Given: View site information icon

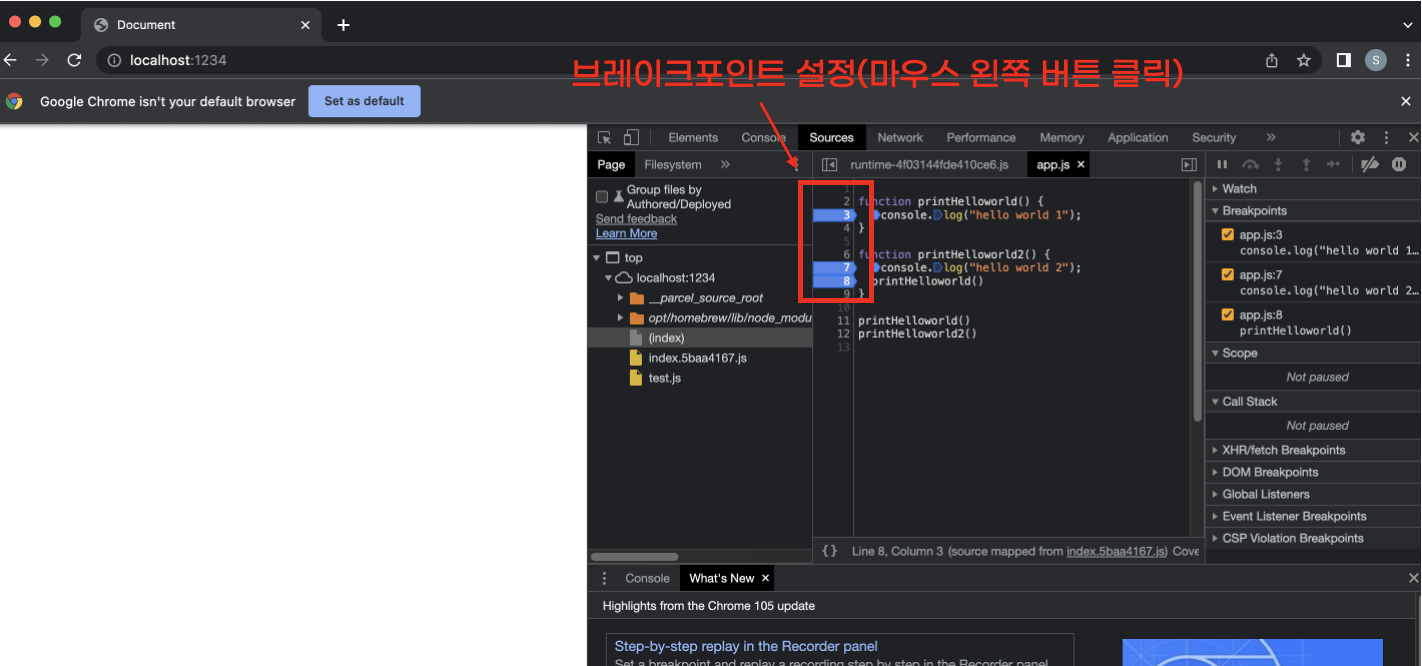Looking at the screenshot, I should 115,60.
